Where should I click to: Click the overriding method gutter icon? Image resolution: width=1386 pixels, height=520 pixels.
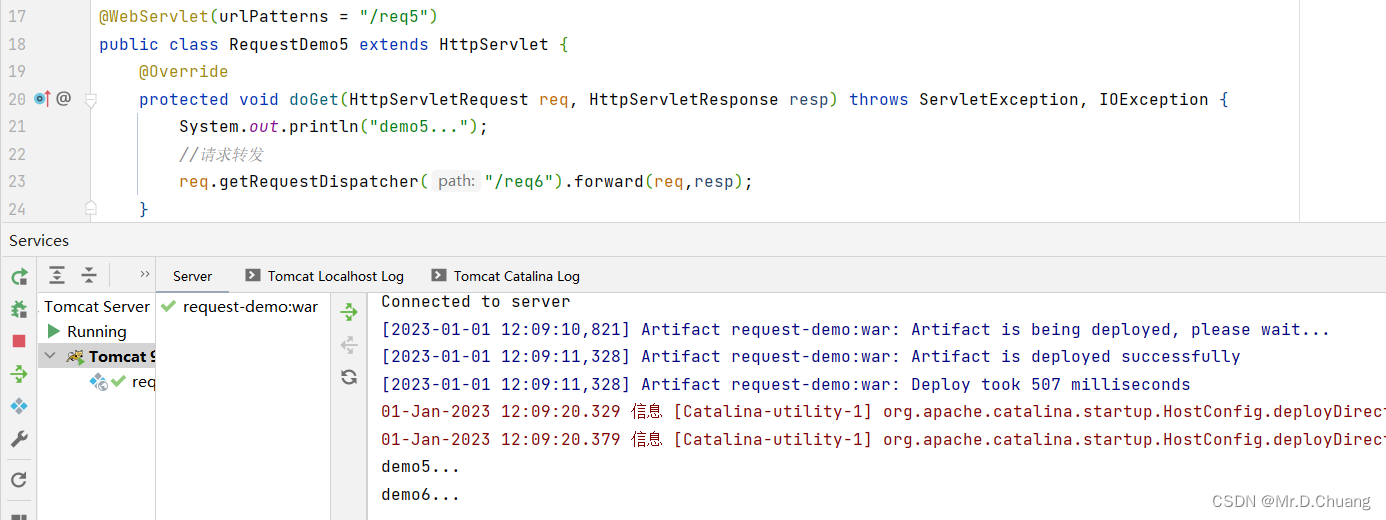(x=42, y=99)
